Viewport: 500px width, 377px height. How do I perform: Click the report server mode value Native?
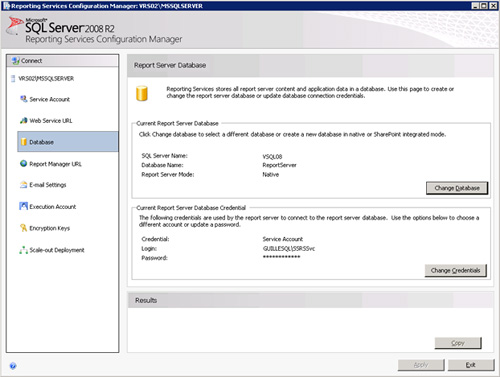(271, 174)
